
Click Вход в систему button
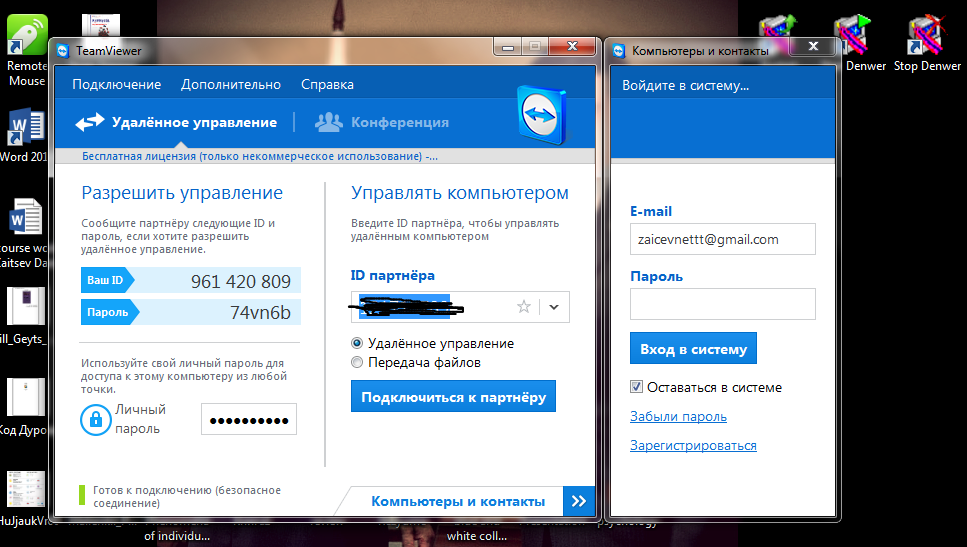pyautogui.click(x=693, y=348)
